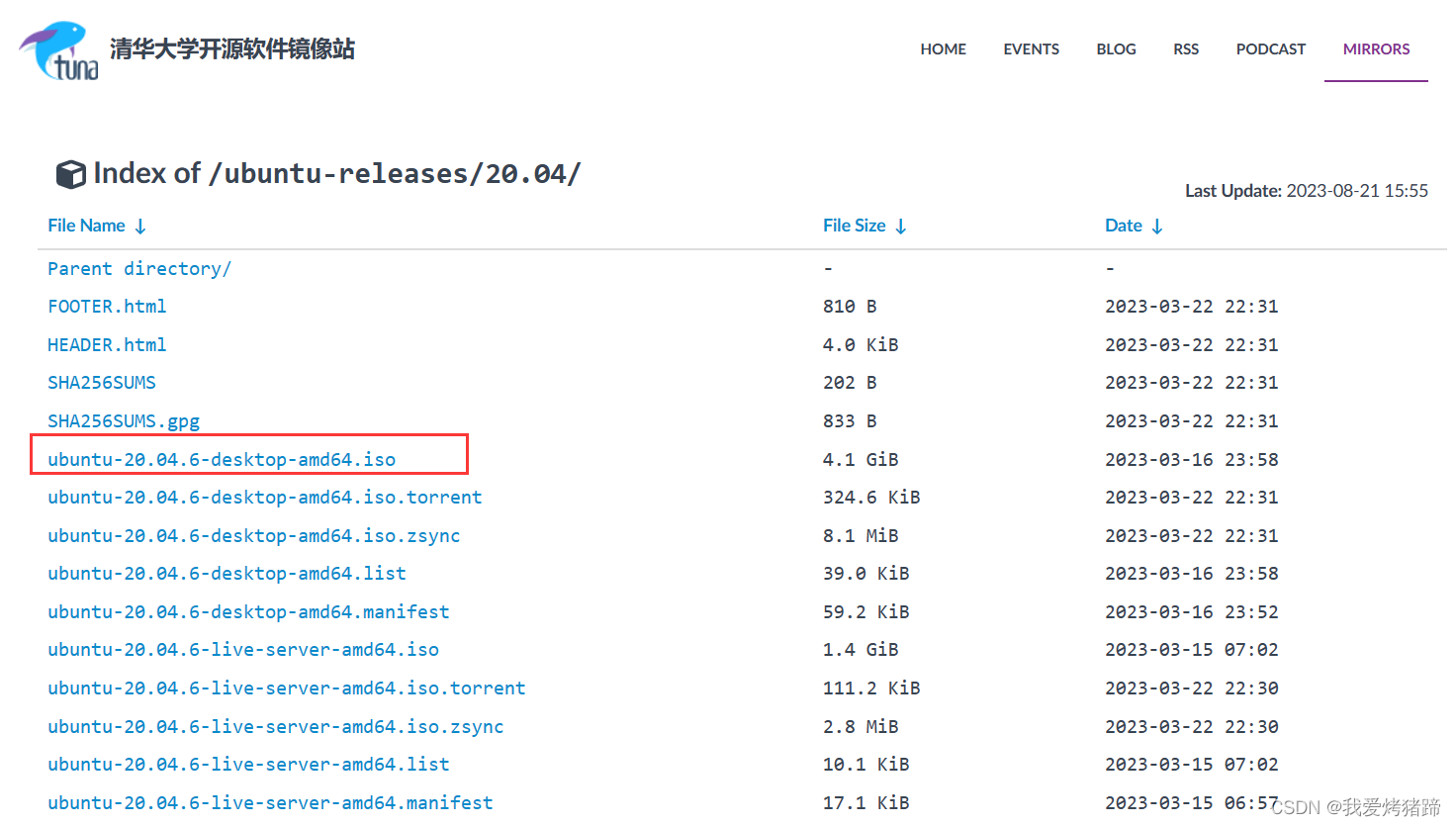Image resolution: width=1456 pixels, height=826 pixels.
Task: Open the HOME menu item
Action: click(943, 49)
